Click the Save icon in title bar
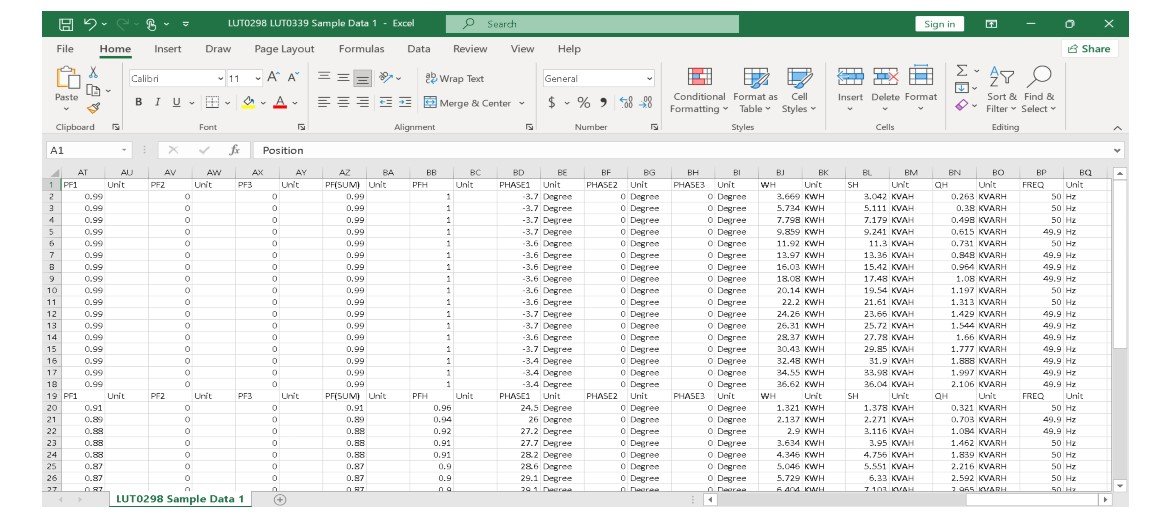The height and width of the screenshot is (525, 1157). 66,24
